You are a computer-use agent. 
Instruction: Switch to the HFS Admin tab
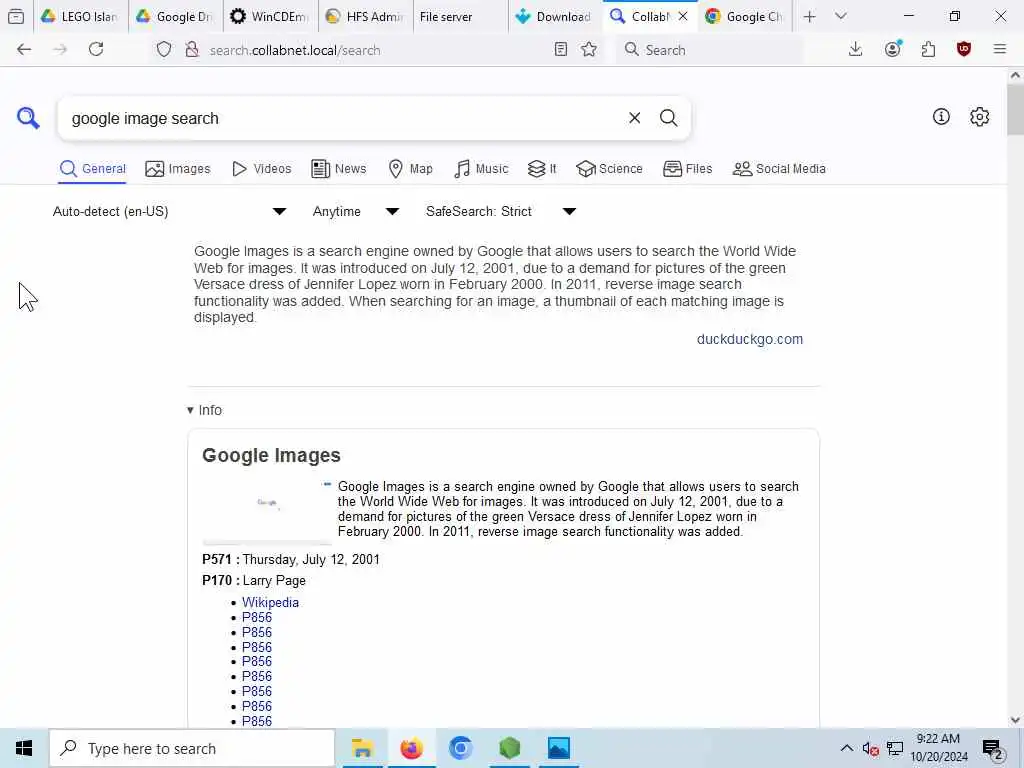click(x=365, y=17)
